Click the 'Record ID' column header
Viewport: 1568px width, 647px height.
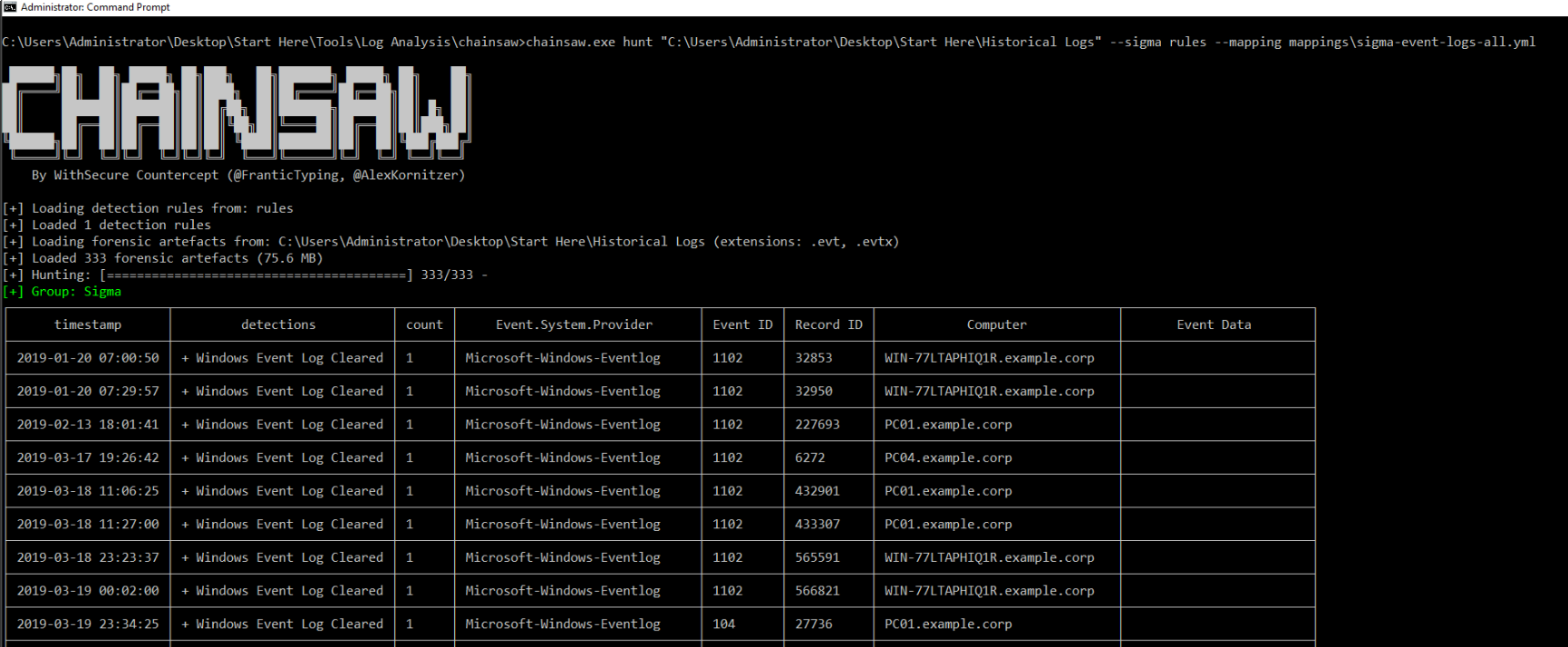(x=828, y=324)
